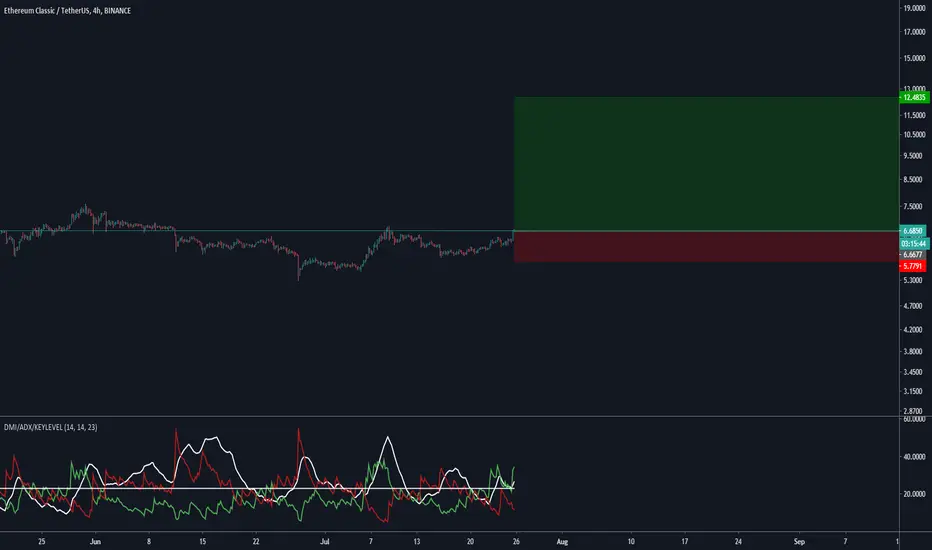Image resolution: width=932 pixels, height=550 pixels.
Task: Click the 6.6850 current price label
Action: tap(912, 231)
